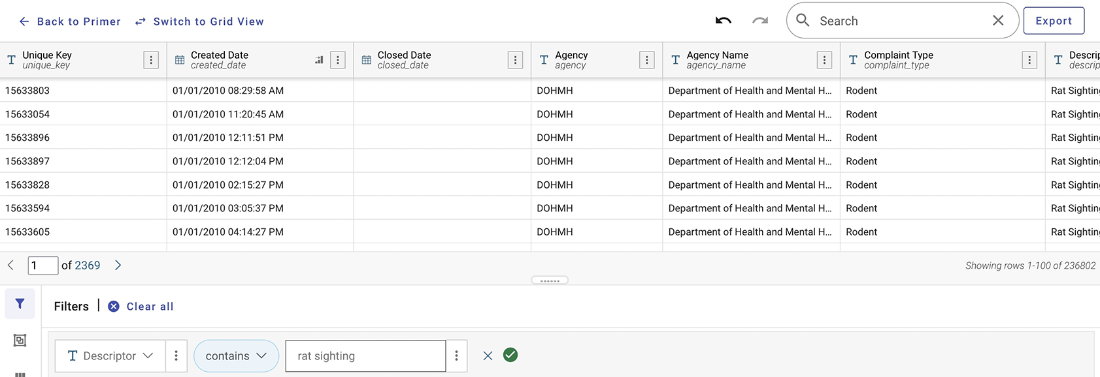1100x377 pixels.
Task: Redo the last action
Action: pos(760,21)
